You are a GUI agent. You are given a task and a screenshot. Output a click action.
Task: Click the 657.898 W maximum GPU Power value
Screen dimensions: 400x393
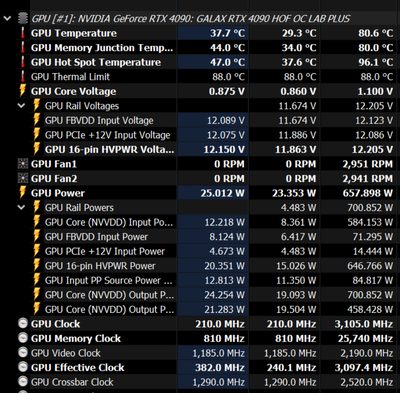click(x=368, y=193)
